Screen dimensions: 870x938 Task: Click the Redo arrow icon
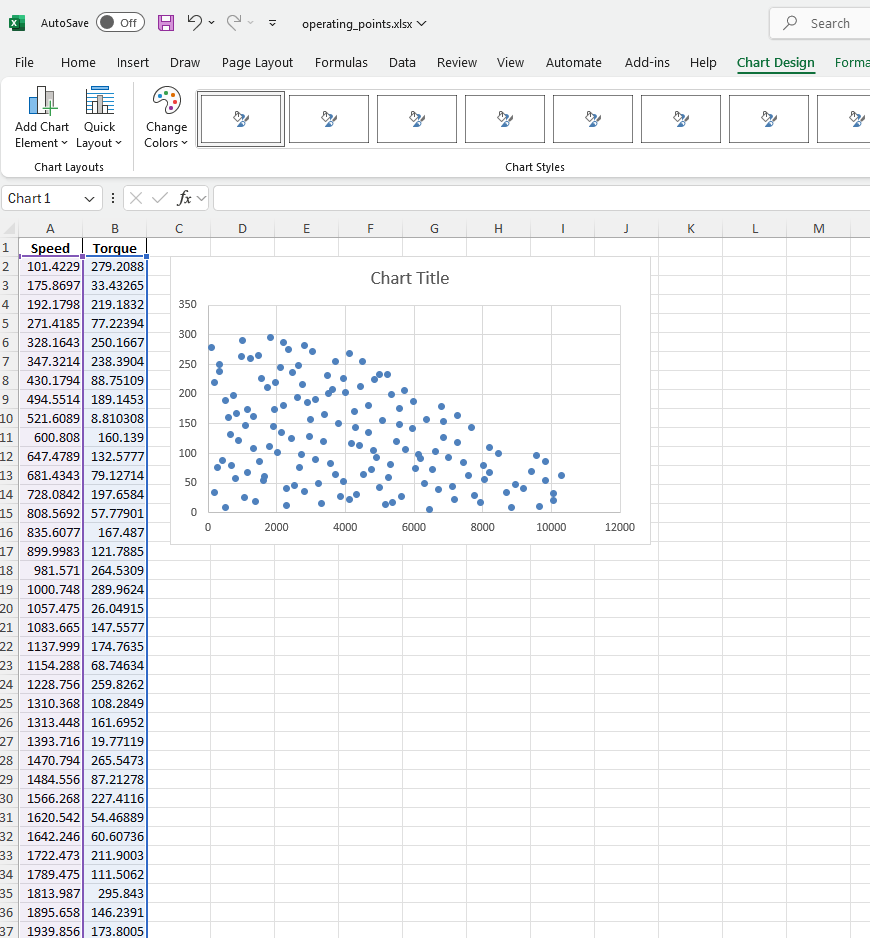234,23
